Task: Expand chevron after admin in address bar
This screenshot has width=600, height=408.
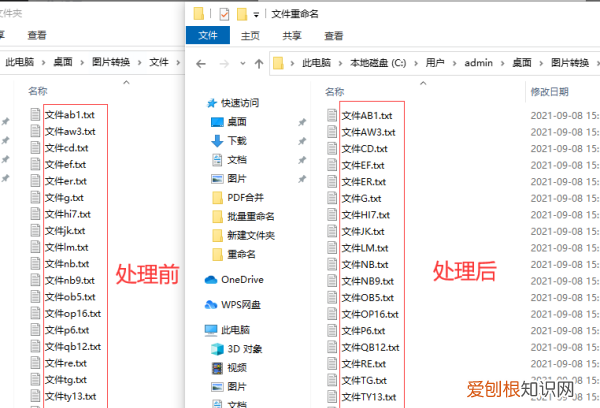Action: (502, 63)
